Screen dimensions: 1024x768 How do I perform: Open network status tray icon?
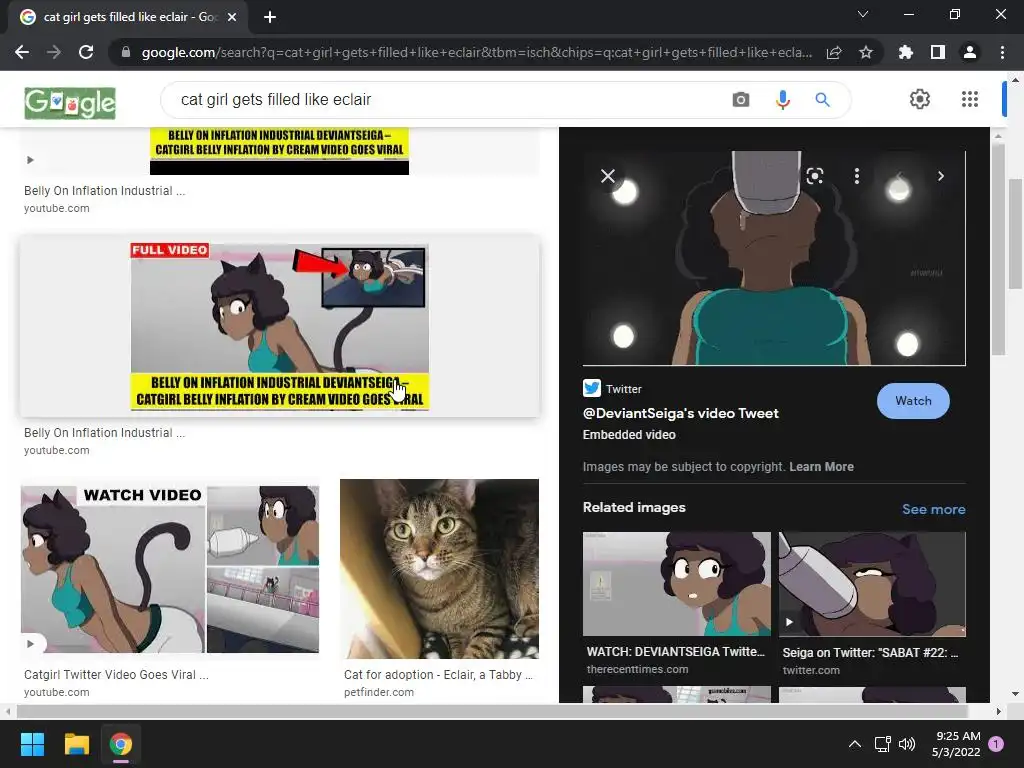(882, 744)
